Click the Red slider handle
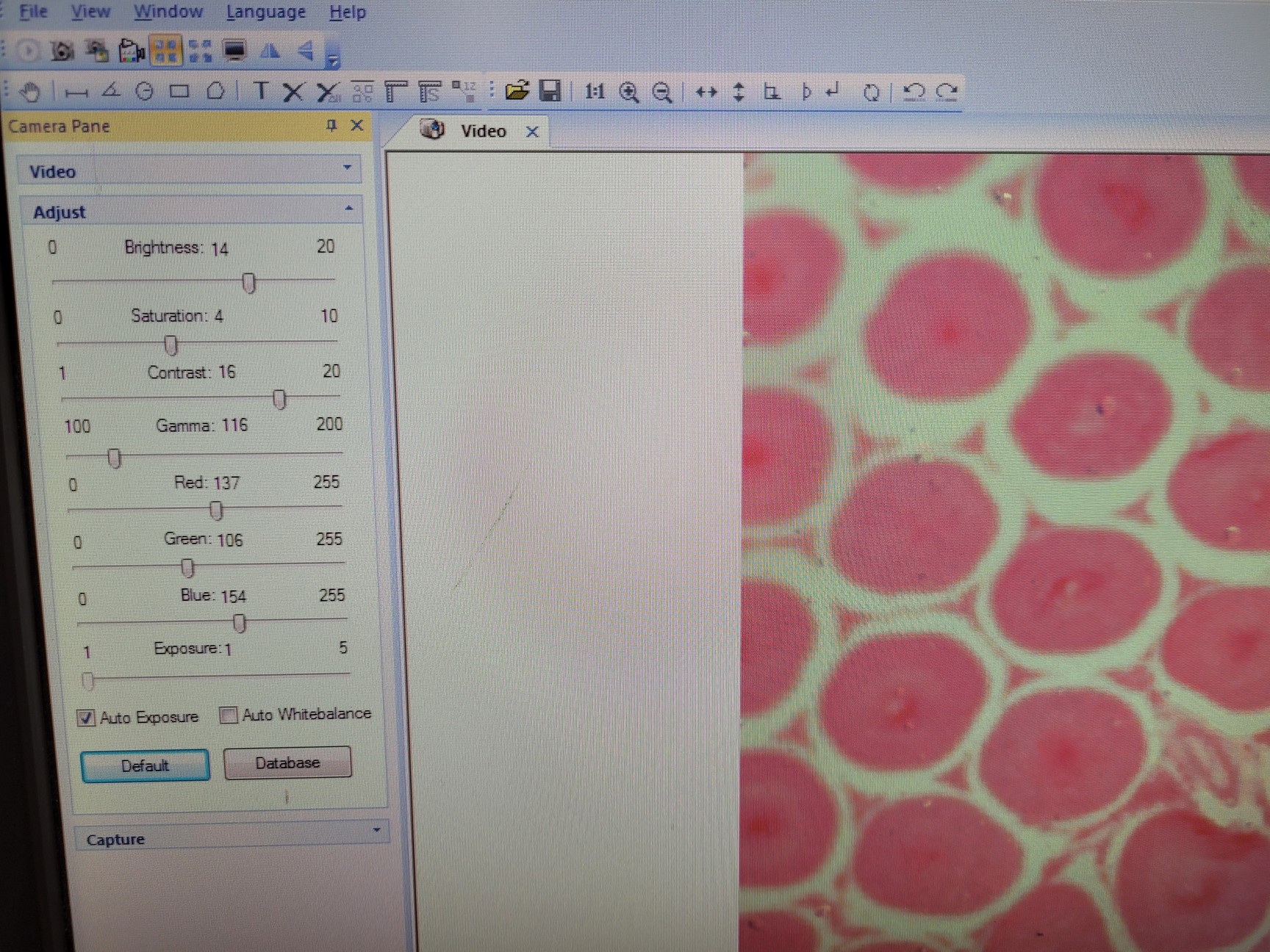Screen dimensions: 1270x952 [215, 510]
